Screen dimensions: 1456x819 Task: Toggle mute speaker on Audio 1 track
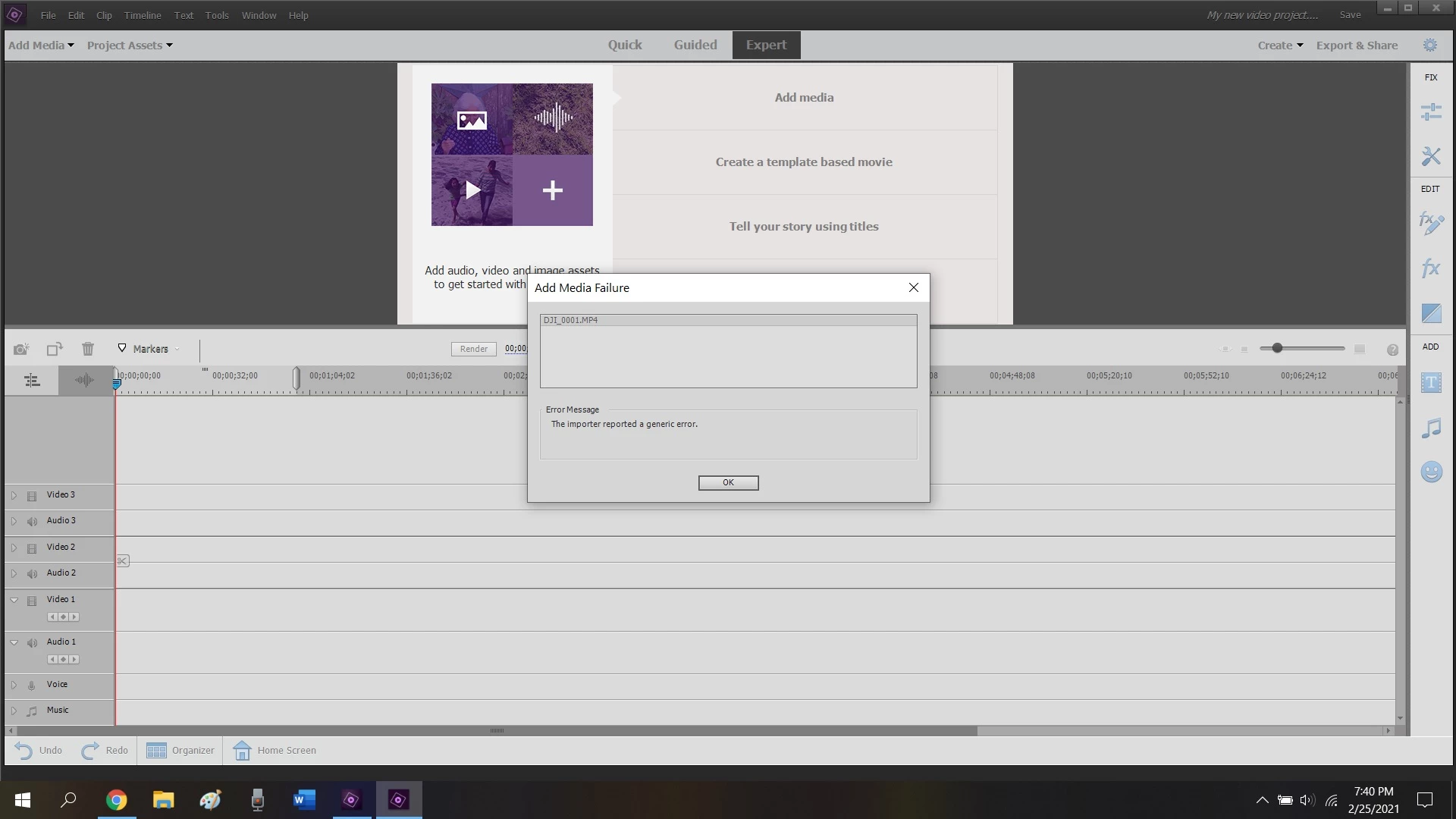point(32,643)
